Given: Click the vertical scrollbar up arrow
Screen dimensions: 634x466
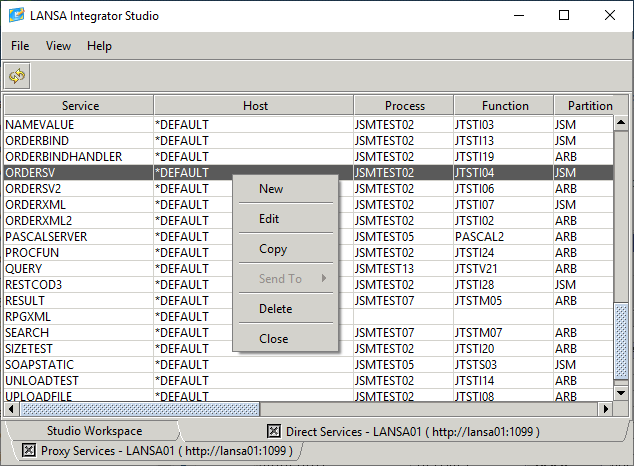Looking at the screenshot, I should [x=621, y=123].
